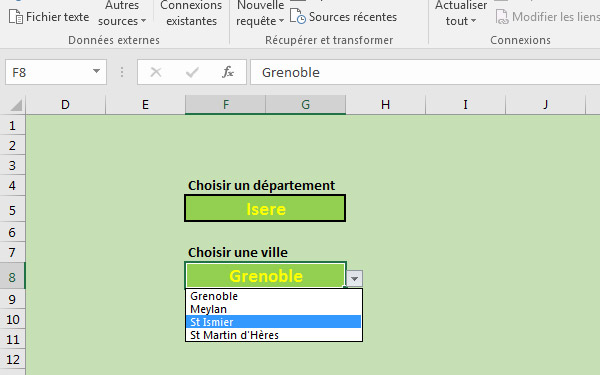Click the Choisir un département label cell
Viewport: 600px width, 375px height.
click(x=261, y=185)
